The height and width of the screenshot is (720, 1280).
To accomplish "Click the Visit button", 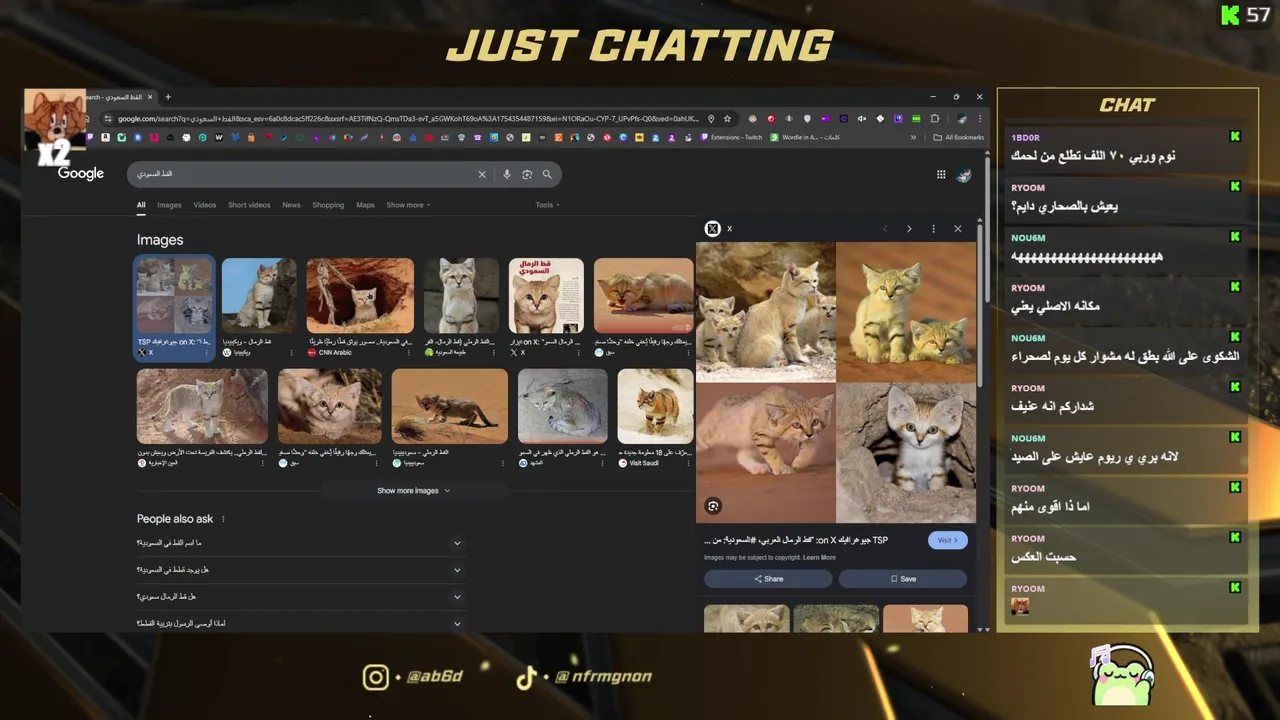I will (x=948, y=540).
